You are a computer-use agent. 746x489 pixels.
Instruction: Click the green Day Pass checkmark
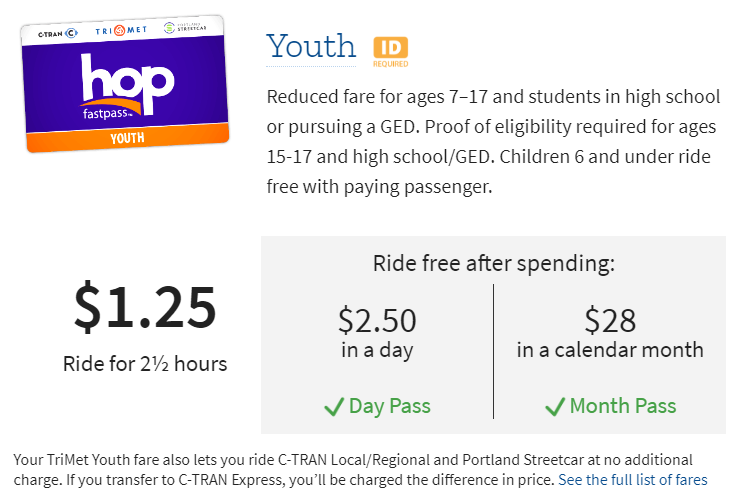334,407
